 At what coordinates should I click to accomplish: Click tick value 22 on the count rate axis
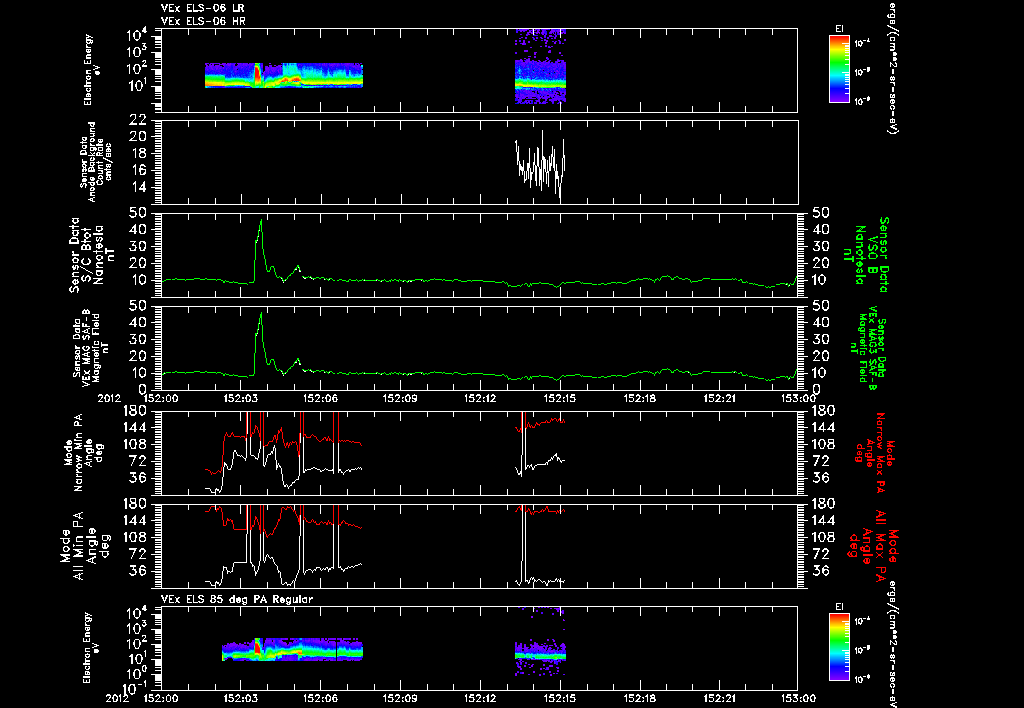click(137, 120)
